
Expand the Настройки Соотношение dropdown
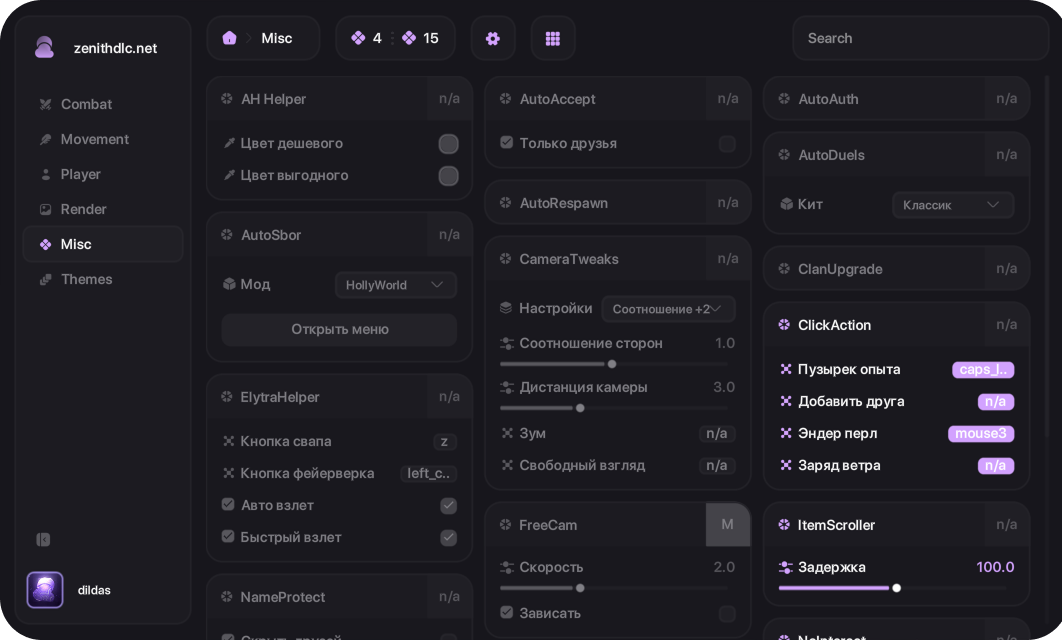coord(668,309)
